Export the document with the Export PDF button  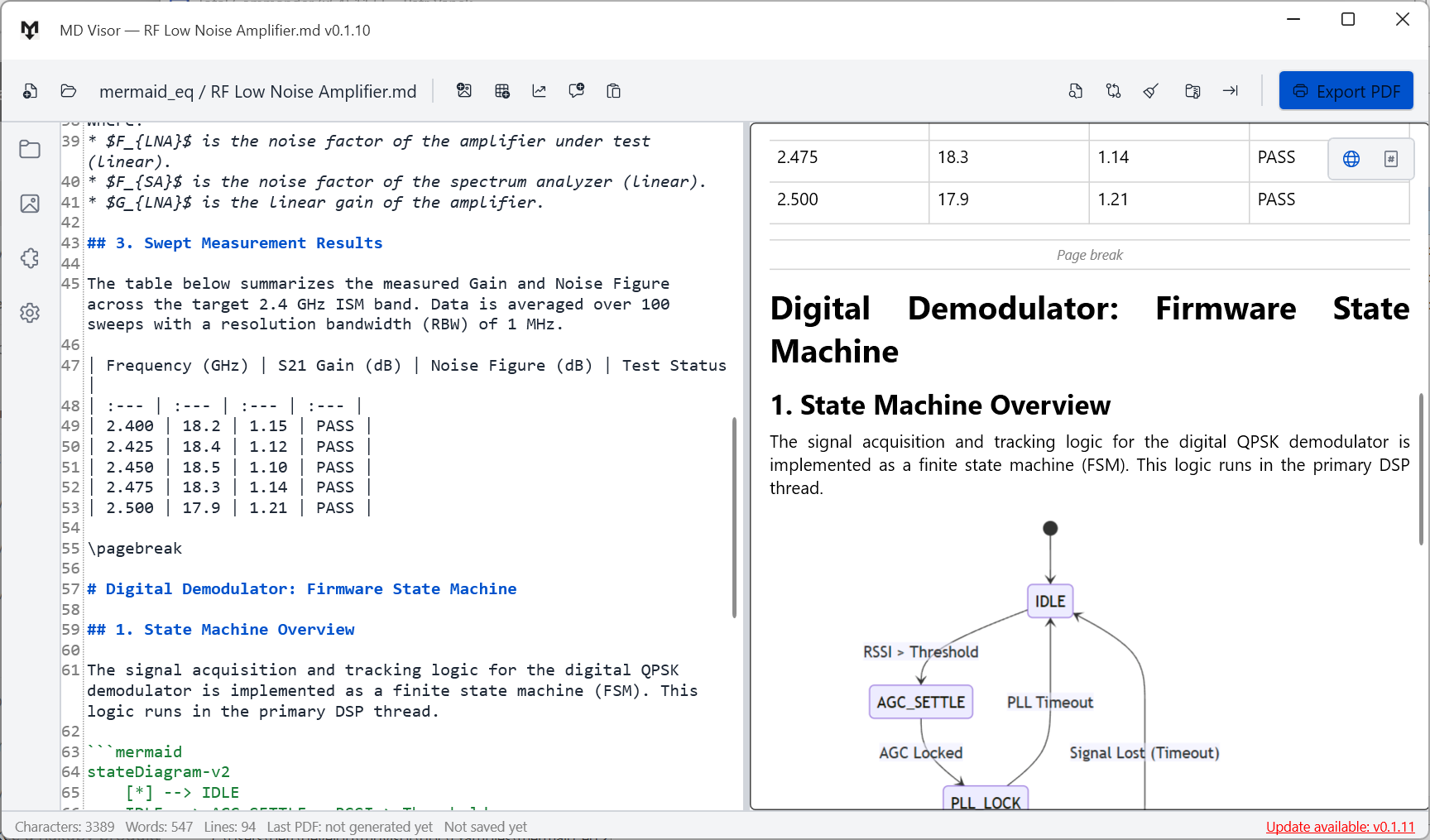[x=1346, y=91]
